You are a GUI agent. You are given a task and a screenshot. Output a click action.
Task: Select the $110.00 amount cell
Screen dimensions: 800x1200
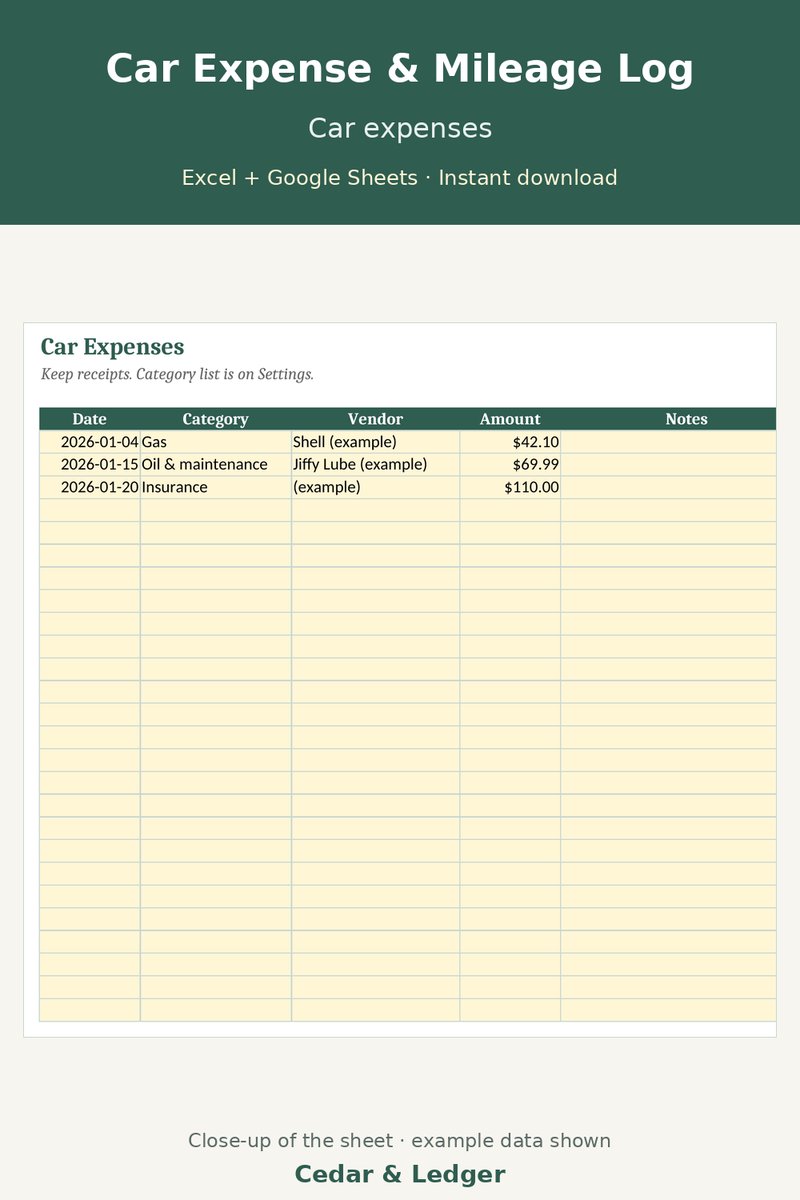coord(510,488)
